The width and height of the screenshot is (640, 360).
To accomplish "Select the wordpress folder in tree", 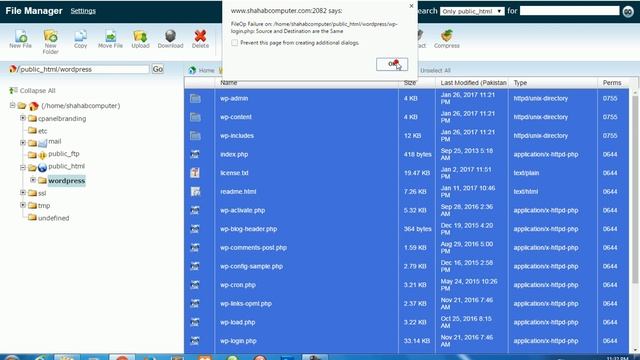I will 67,180.
